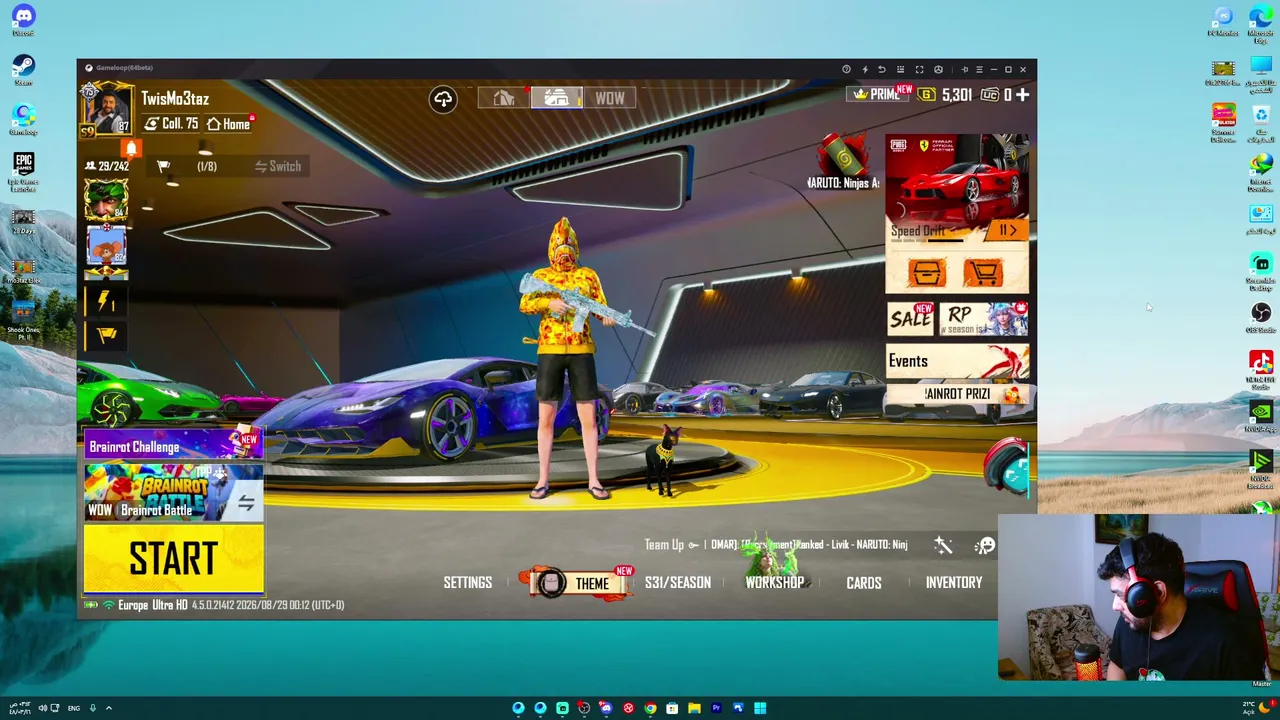
Task: Open the Gameloop hamburger menu
Action: [x=979, y=69]
